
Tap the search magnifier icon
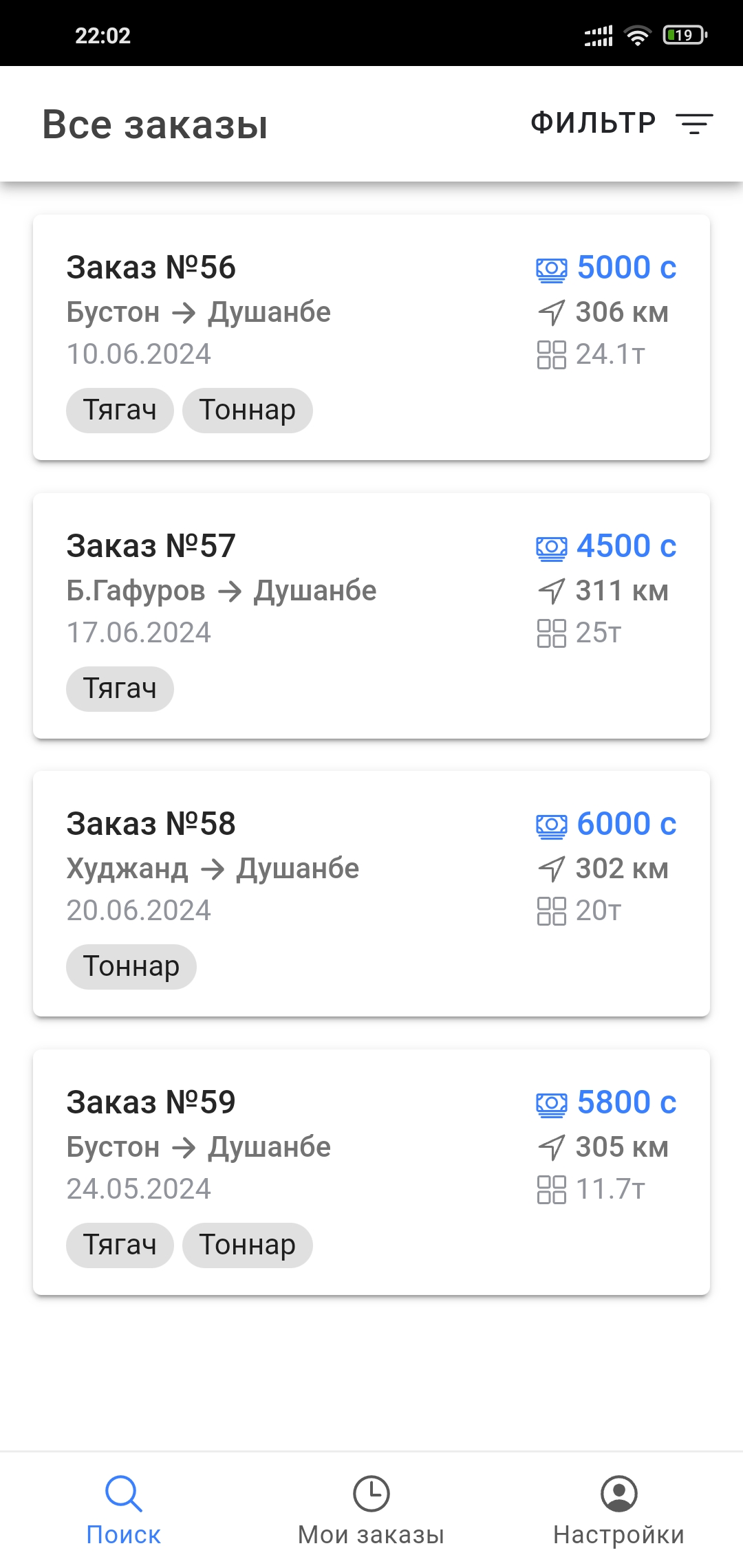click(124, 1494)
